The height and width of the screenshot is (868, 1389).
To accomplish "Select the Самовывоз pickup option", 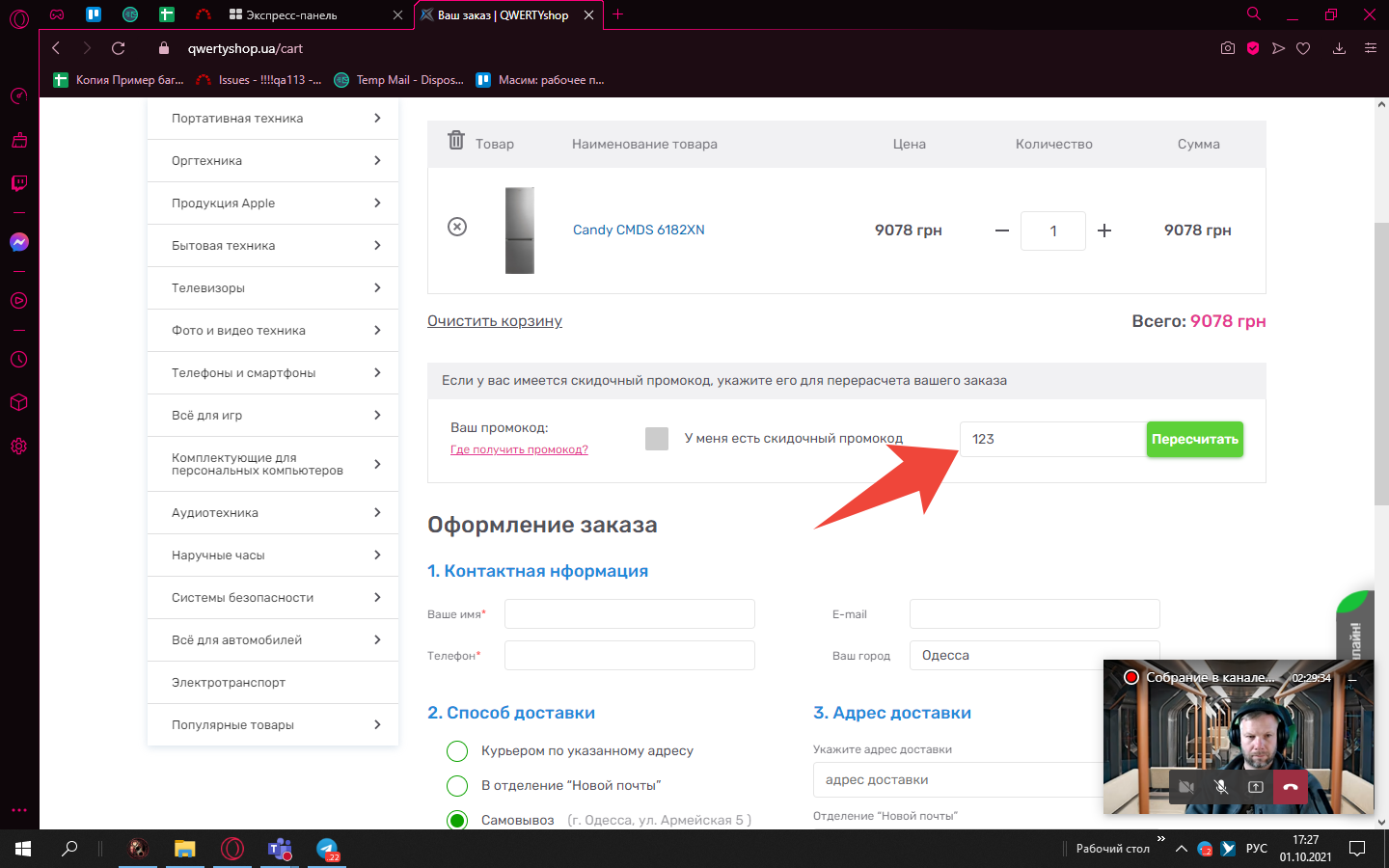I will point(457,820).
